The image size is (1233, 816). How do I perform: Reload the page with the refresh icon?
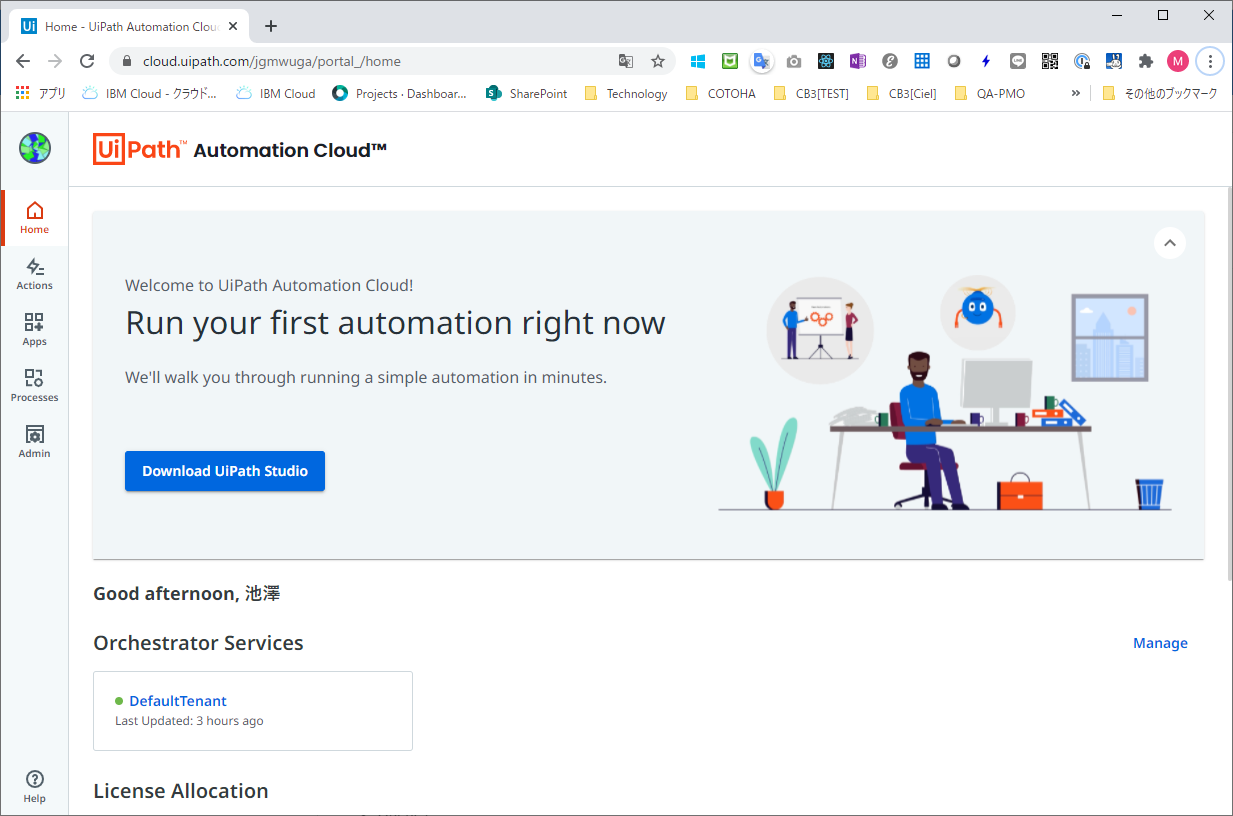87,61
